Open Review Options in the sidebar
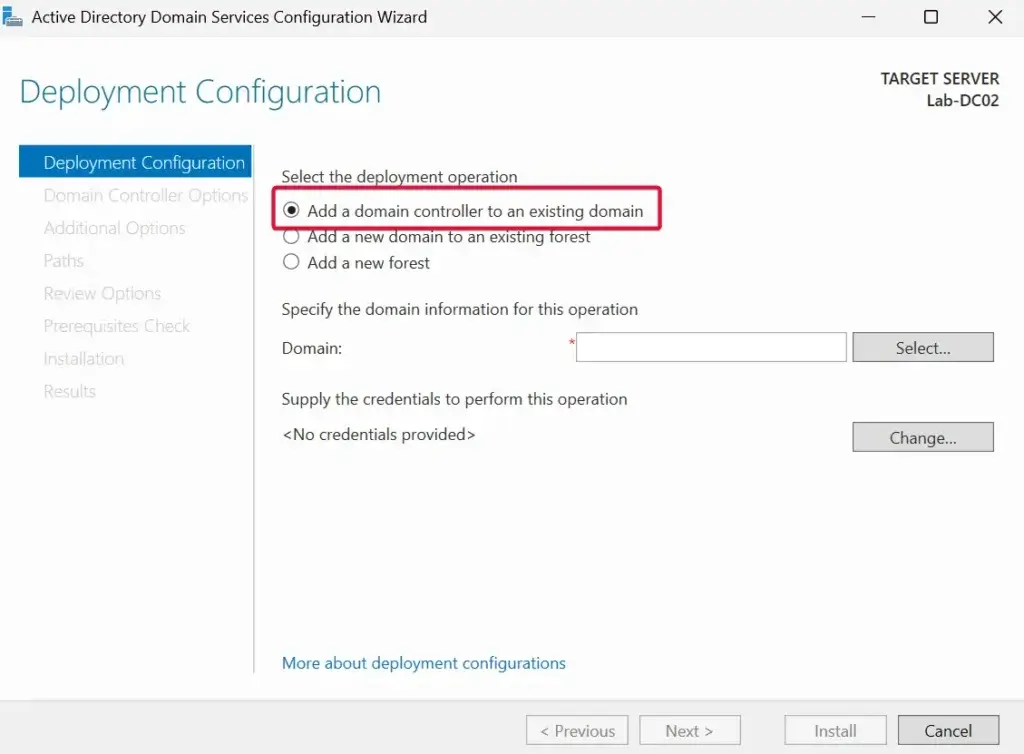1024x754 pixels. [102, 294]
